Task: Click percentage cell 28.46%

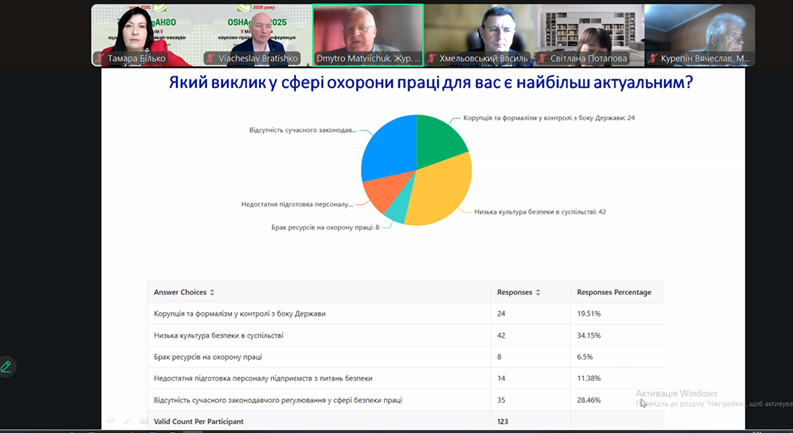Action: [589, 400]
